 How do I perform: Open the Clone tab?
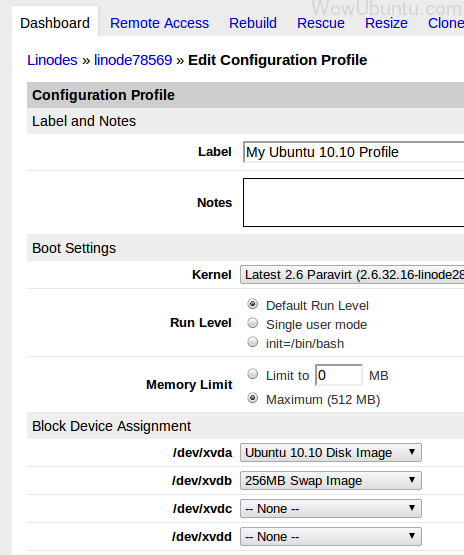click(x=446, y=23)
